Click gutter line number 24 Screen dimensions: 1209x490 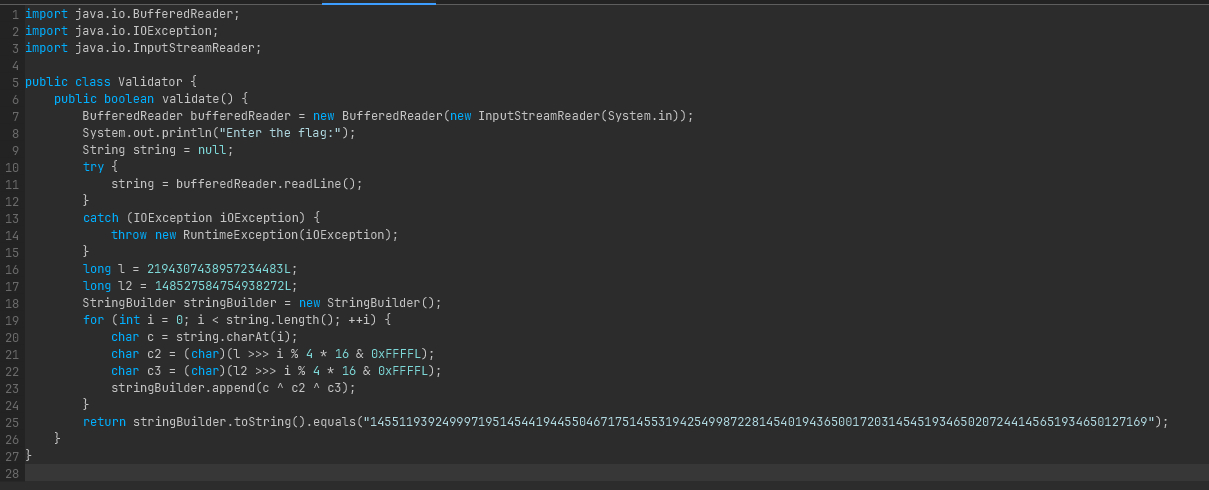[12, 405]
